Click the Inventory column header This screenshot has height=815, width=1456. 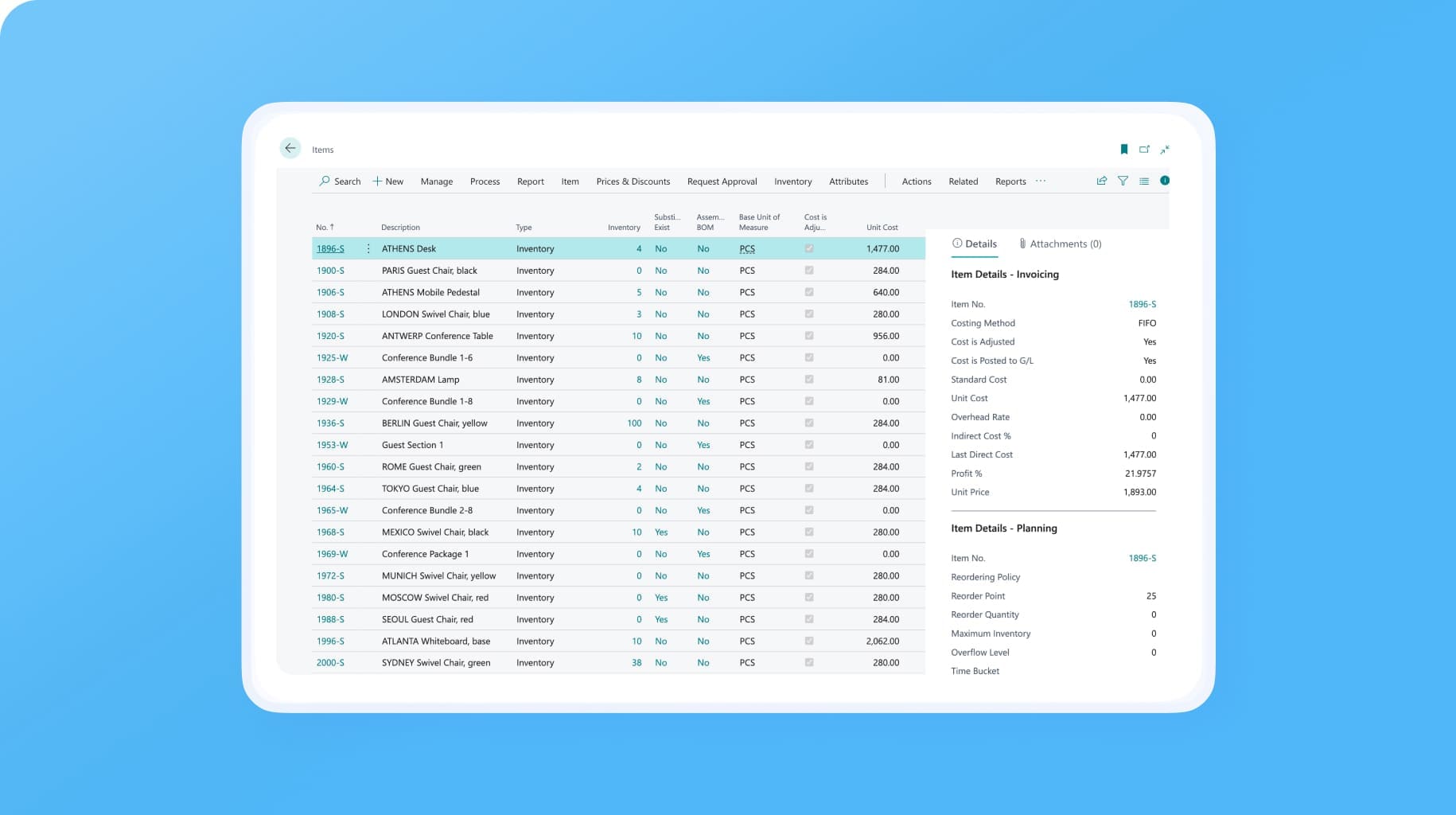pos(624,228)
